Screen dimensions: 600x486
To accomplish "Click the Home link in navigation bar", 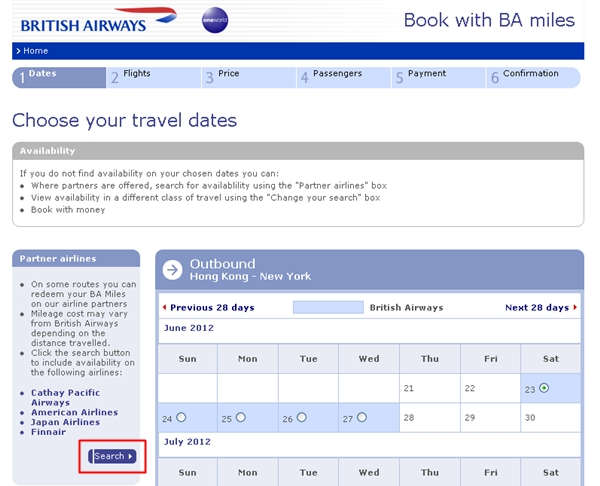I will click(x=36, y=51).
